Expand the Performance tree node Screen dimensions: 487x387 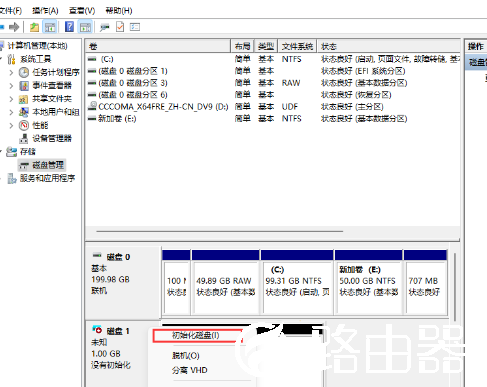(11, 125)
